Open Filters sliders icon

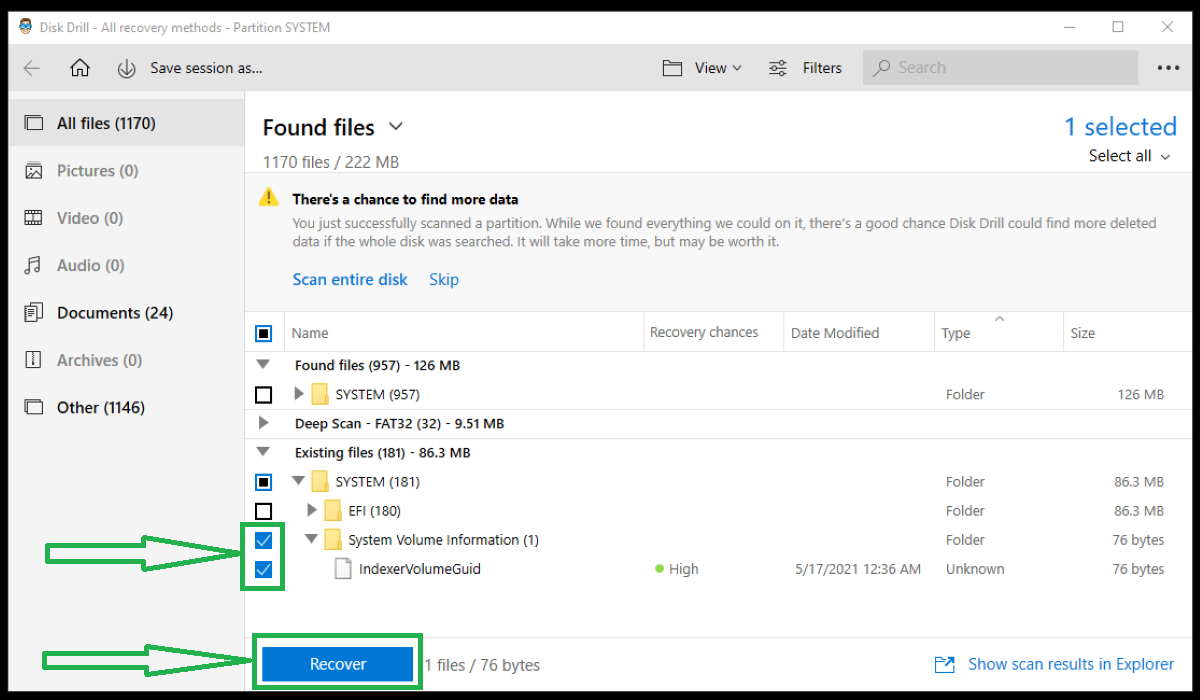(777, 68)
